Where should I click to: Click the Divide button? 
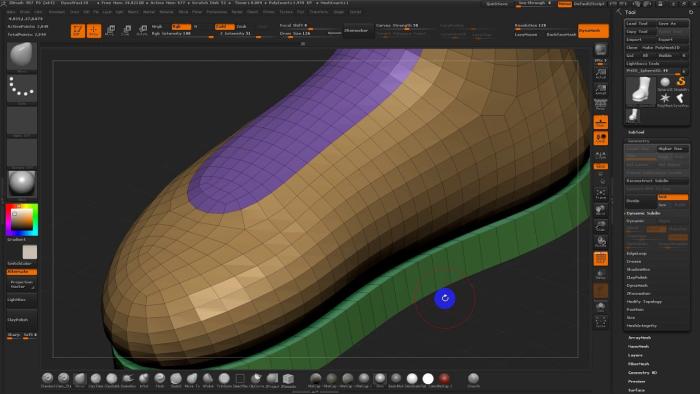[640, 201]
